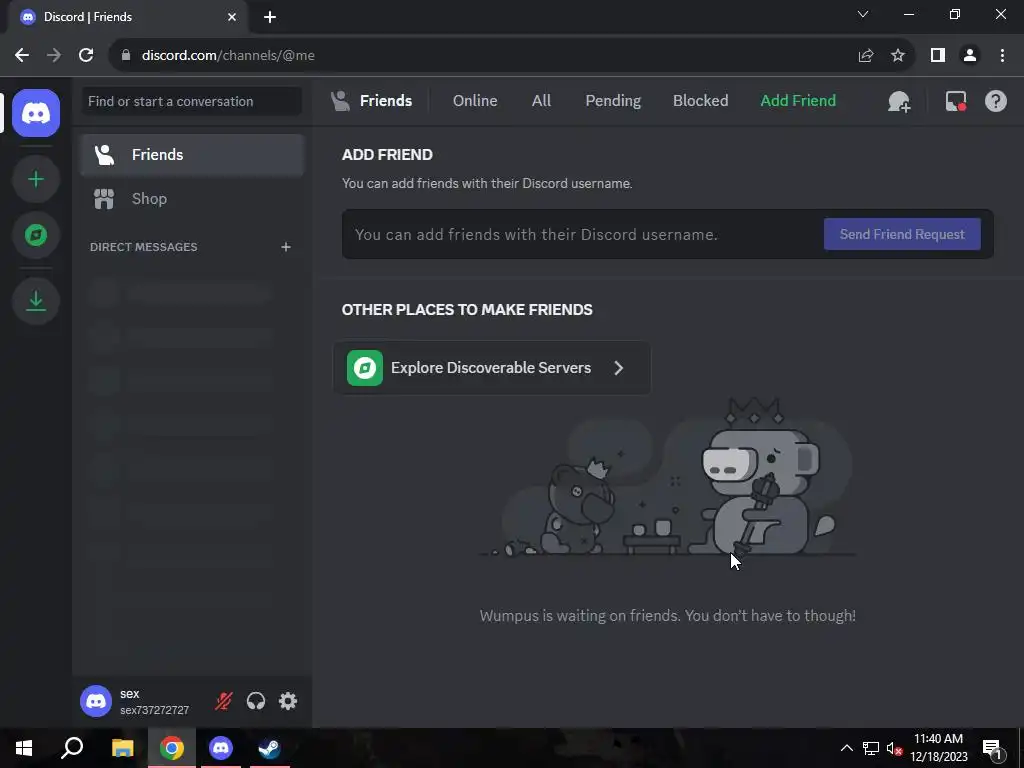Viewport: 1024px width, 768px height.
Task: Unmute the microphone icon
Action: [223, 701]
